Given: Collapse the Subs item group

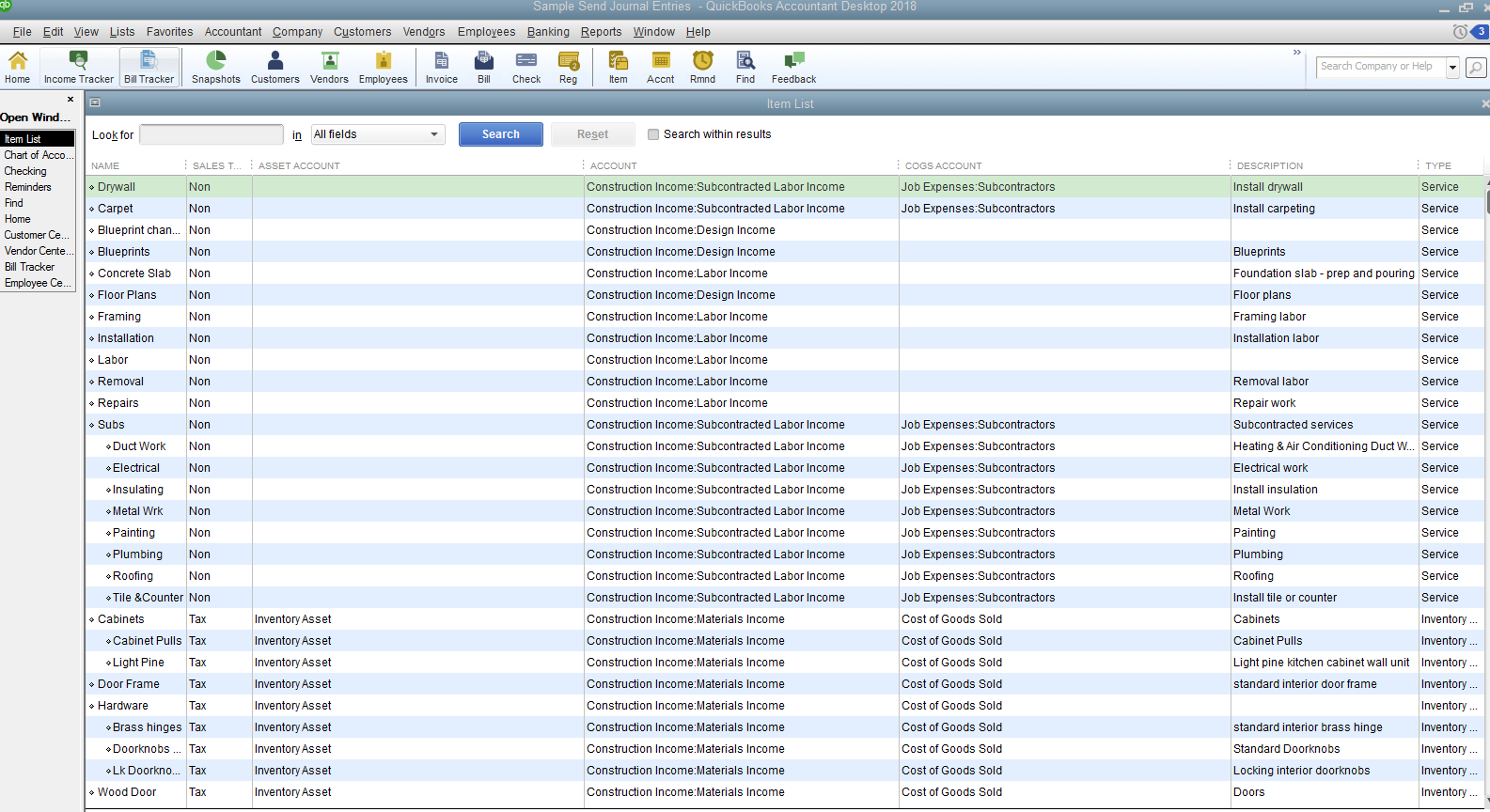Looking at the screenshot, I should point(92,426).
